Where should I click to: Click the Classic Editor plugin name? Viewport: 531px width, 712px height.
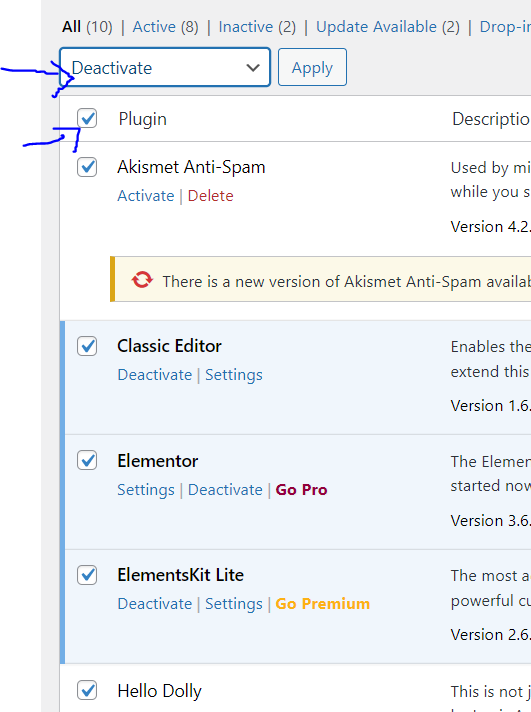169,346
